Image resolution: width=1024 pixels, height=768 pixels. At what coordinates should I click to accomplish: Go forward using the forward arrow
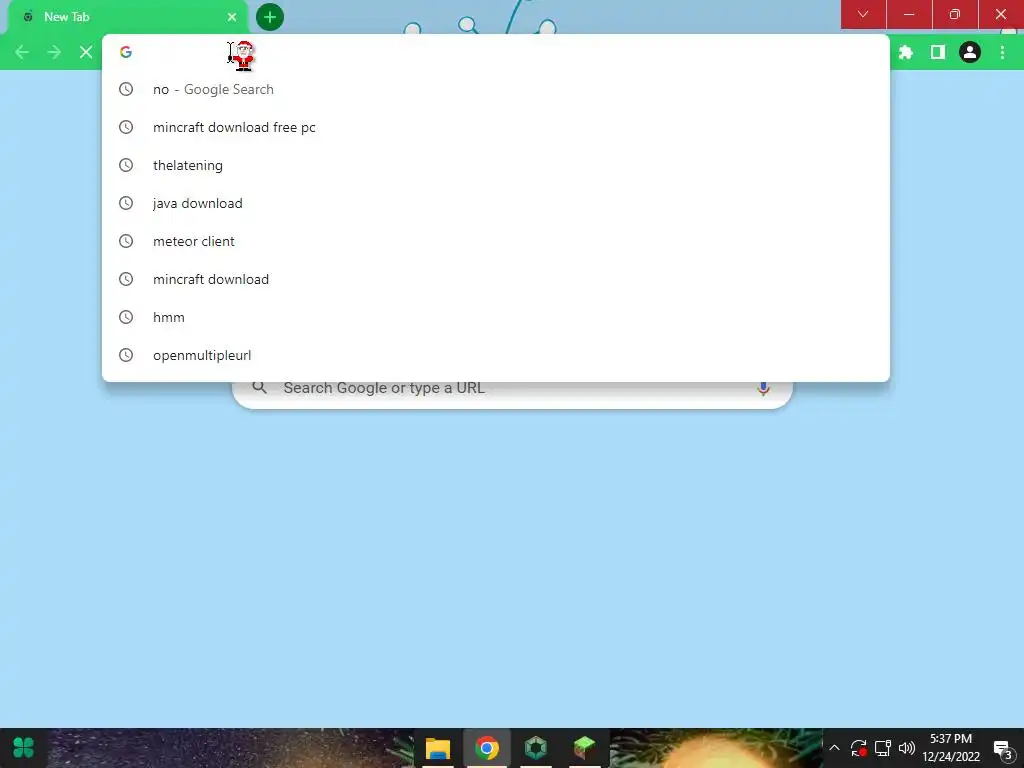[54, 52]
